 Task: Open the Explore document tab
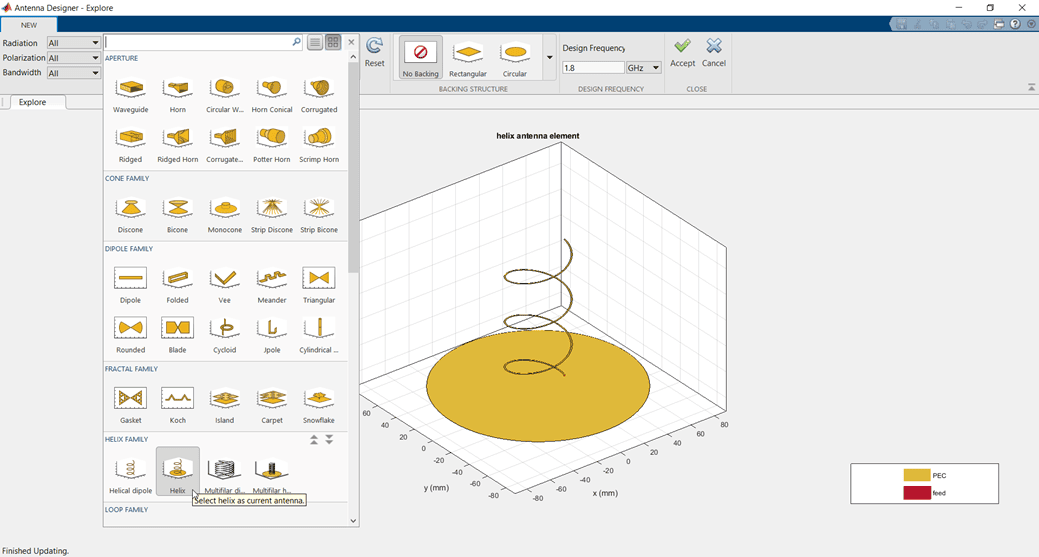(x=33, y=102)
